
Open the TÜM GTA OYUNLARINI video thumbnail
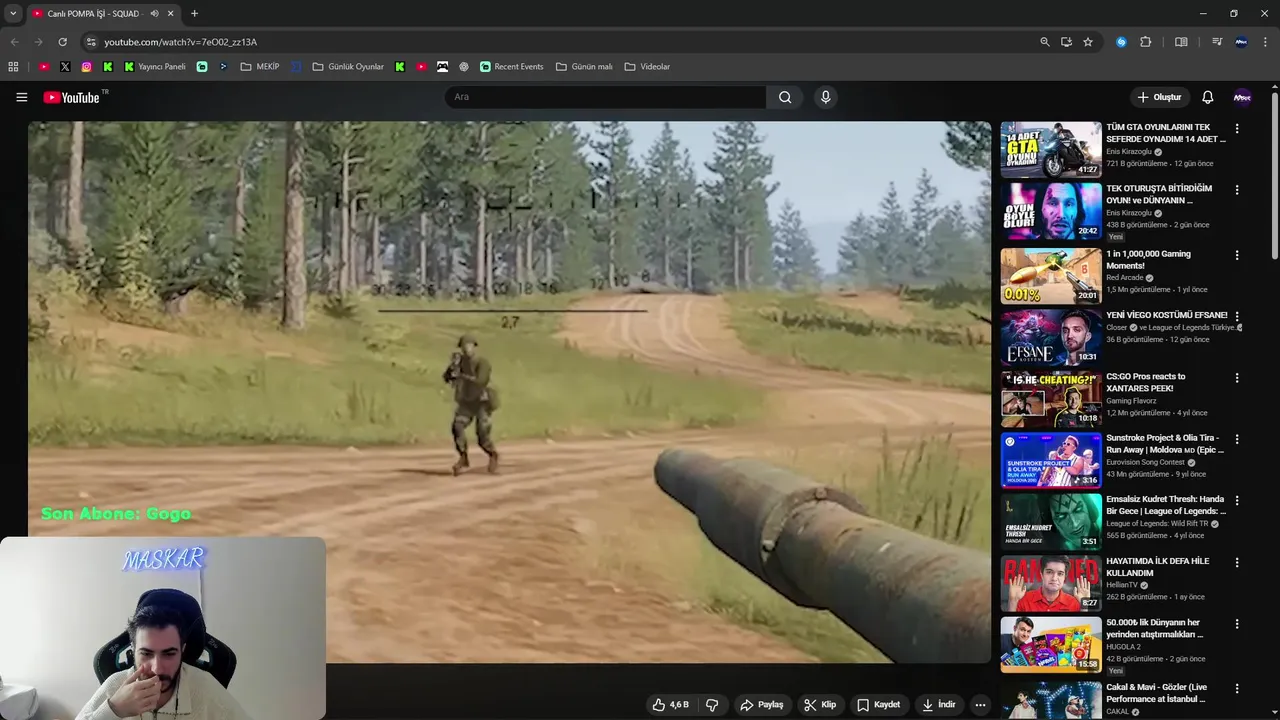1051,150
